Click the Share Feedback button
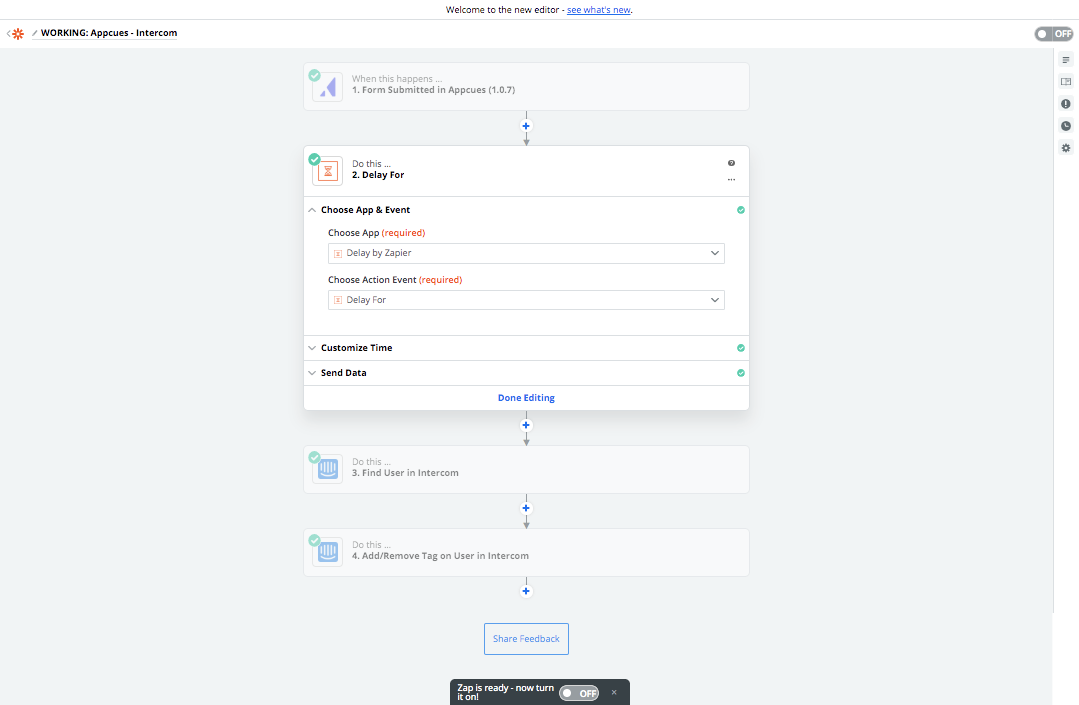Viewport: 1079px width, 705px height. (526, 639)
